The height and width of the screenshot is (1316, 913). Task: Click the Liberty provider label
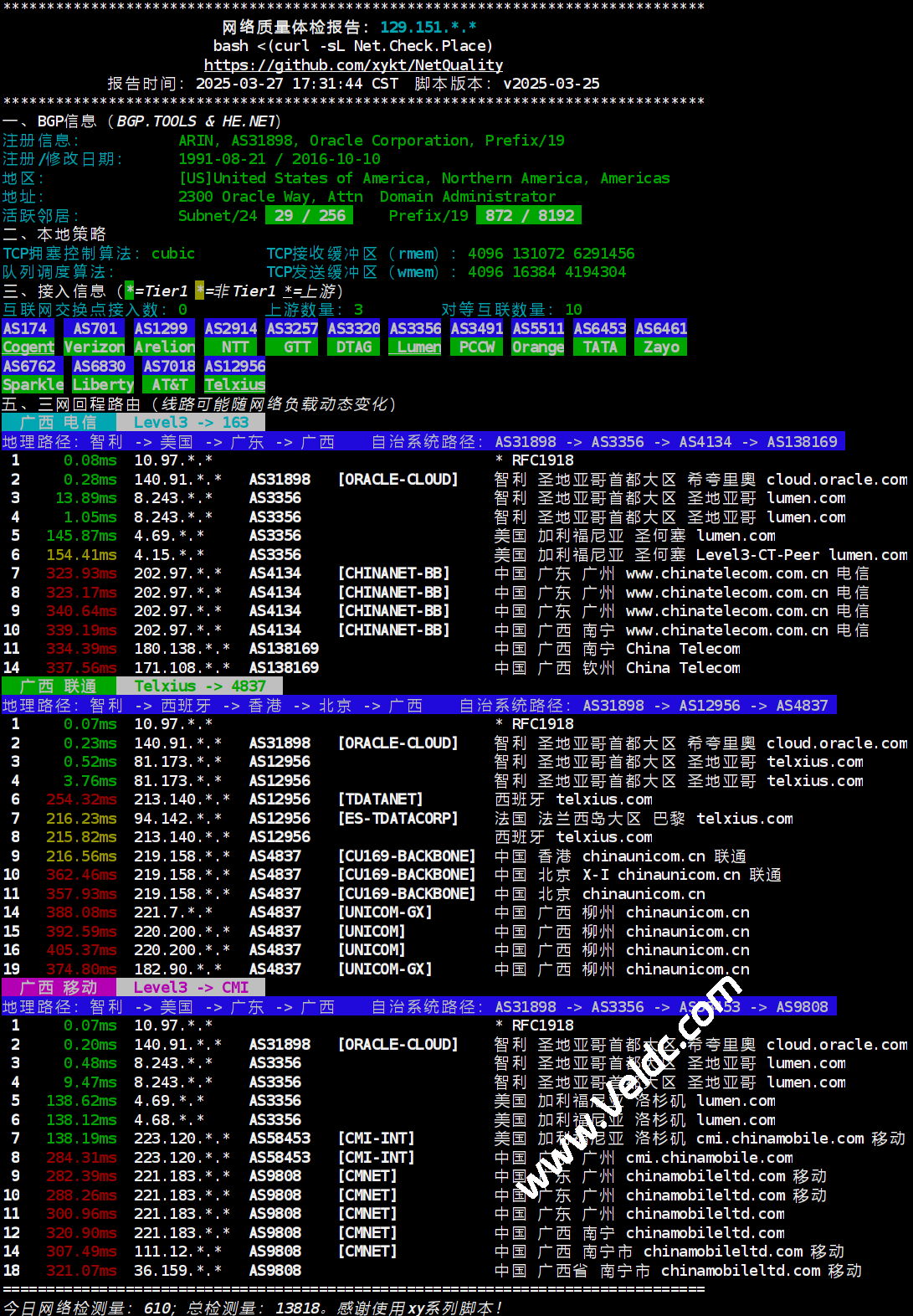point(103,385)
